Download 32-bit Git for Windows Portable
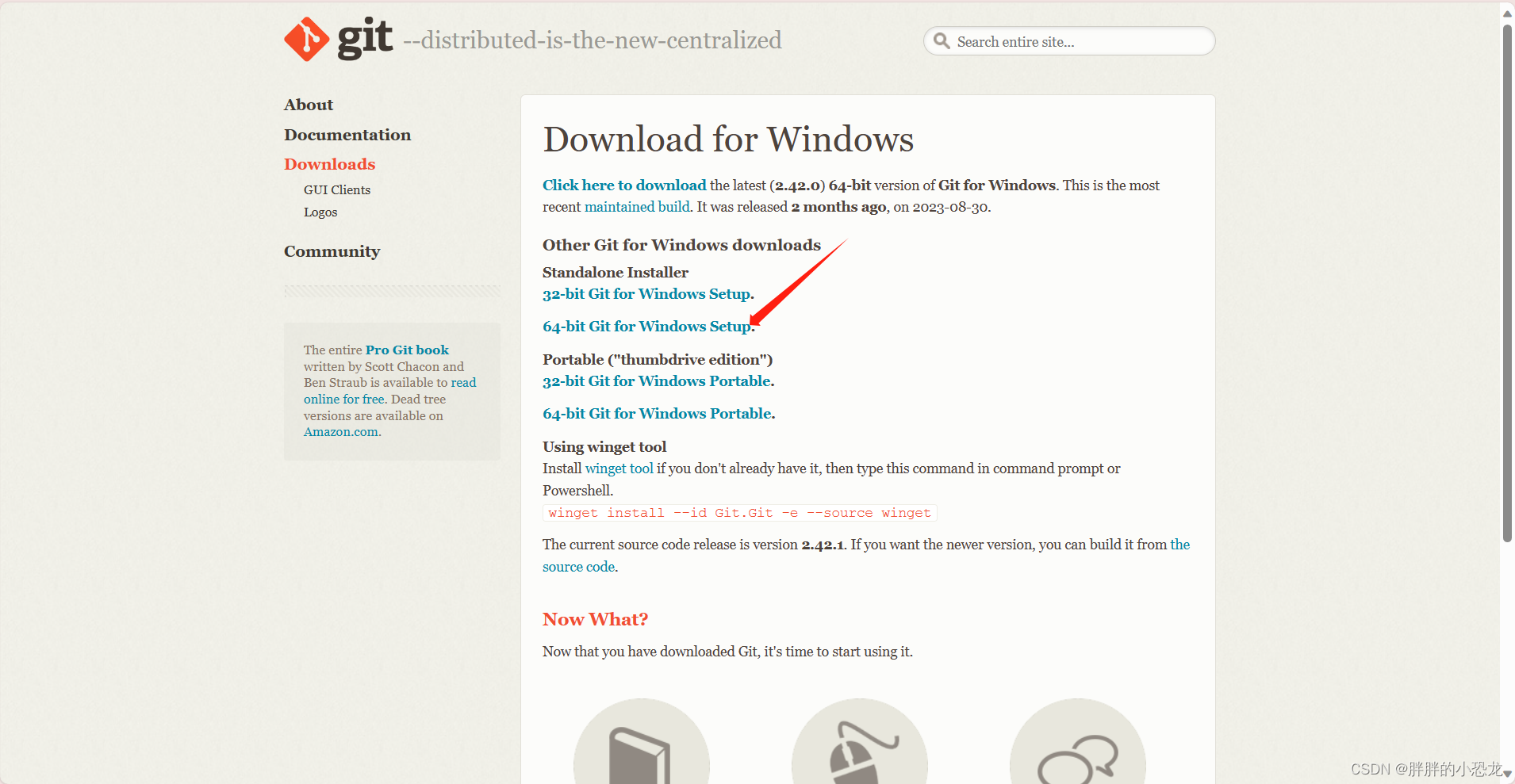Viewport: 1515px width, 784px height. (657, 381)
